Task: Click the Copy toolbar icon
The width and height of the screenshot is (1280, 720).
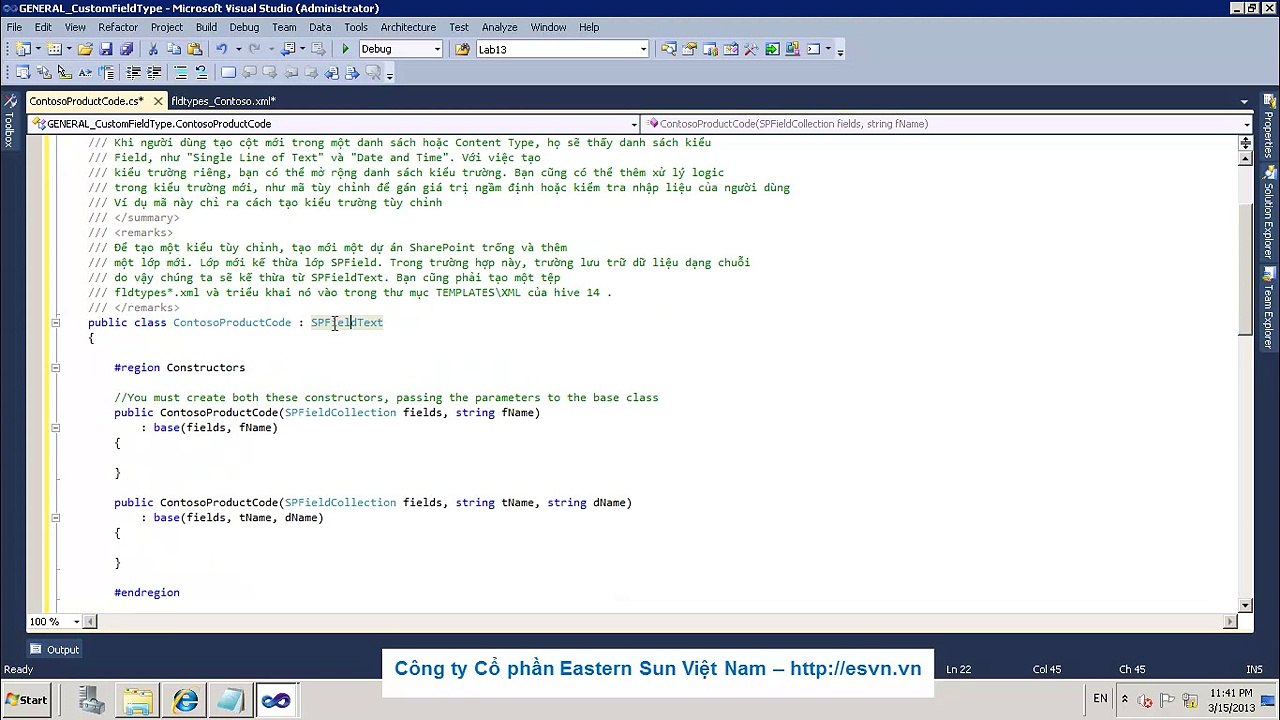Action: [x=173, y=49]
